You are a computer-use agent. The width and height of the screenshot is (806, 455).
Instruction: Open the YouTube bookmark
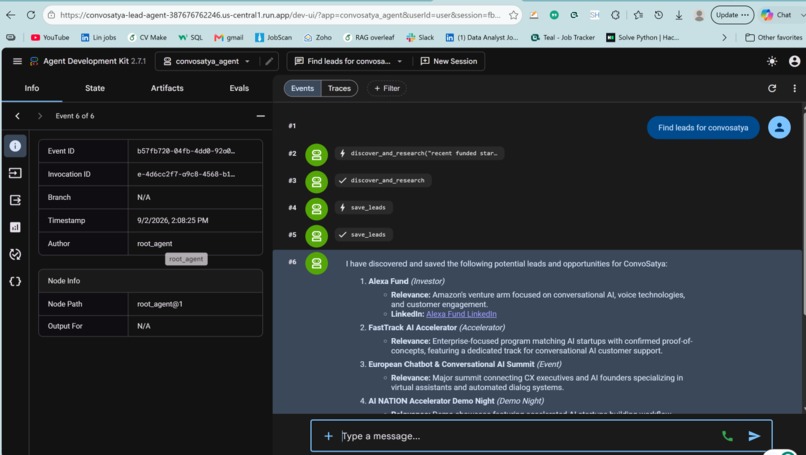click(50, 38)
